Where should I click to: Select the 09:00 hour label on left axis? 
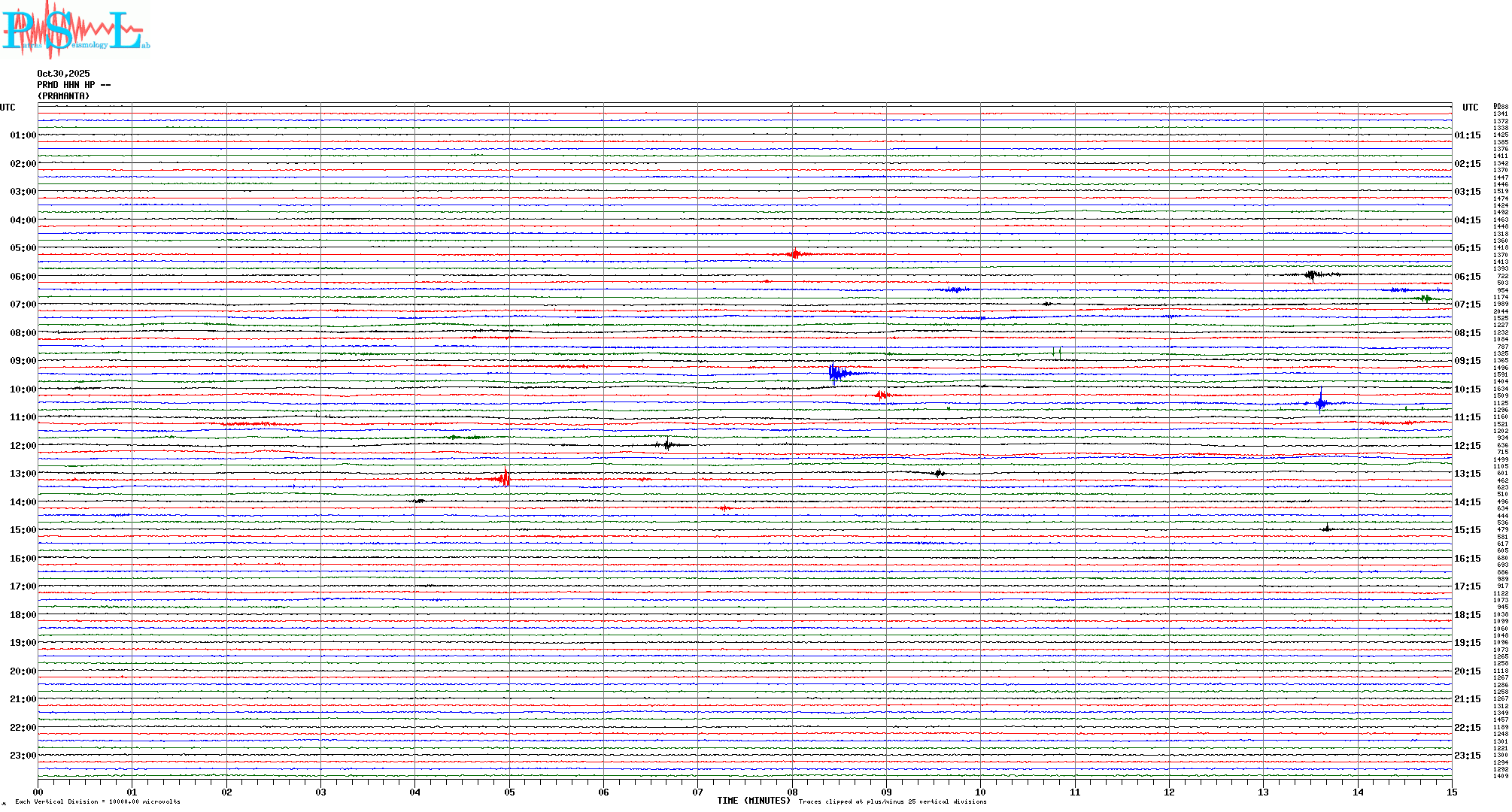click(23, 361)
